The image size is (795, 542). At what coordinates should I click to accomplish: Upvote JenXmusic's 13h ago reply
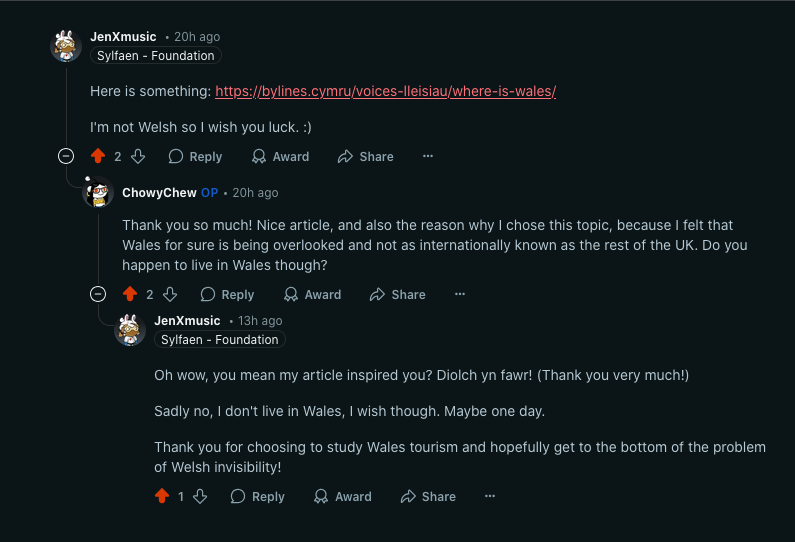(162, 496)
